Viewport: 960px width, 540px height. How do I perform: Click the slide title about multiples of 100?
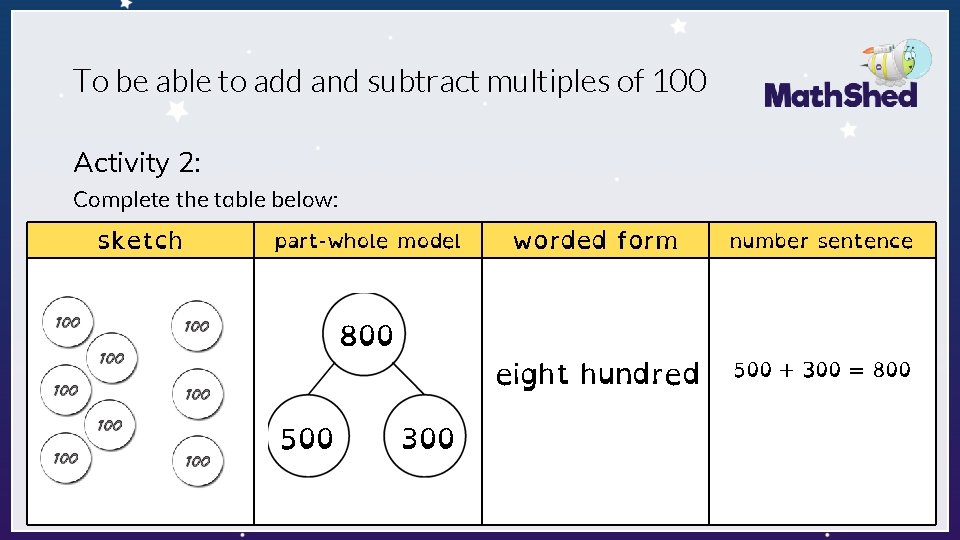pos(390,81)
